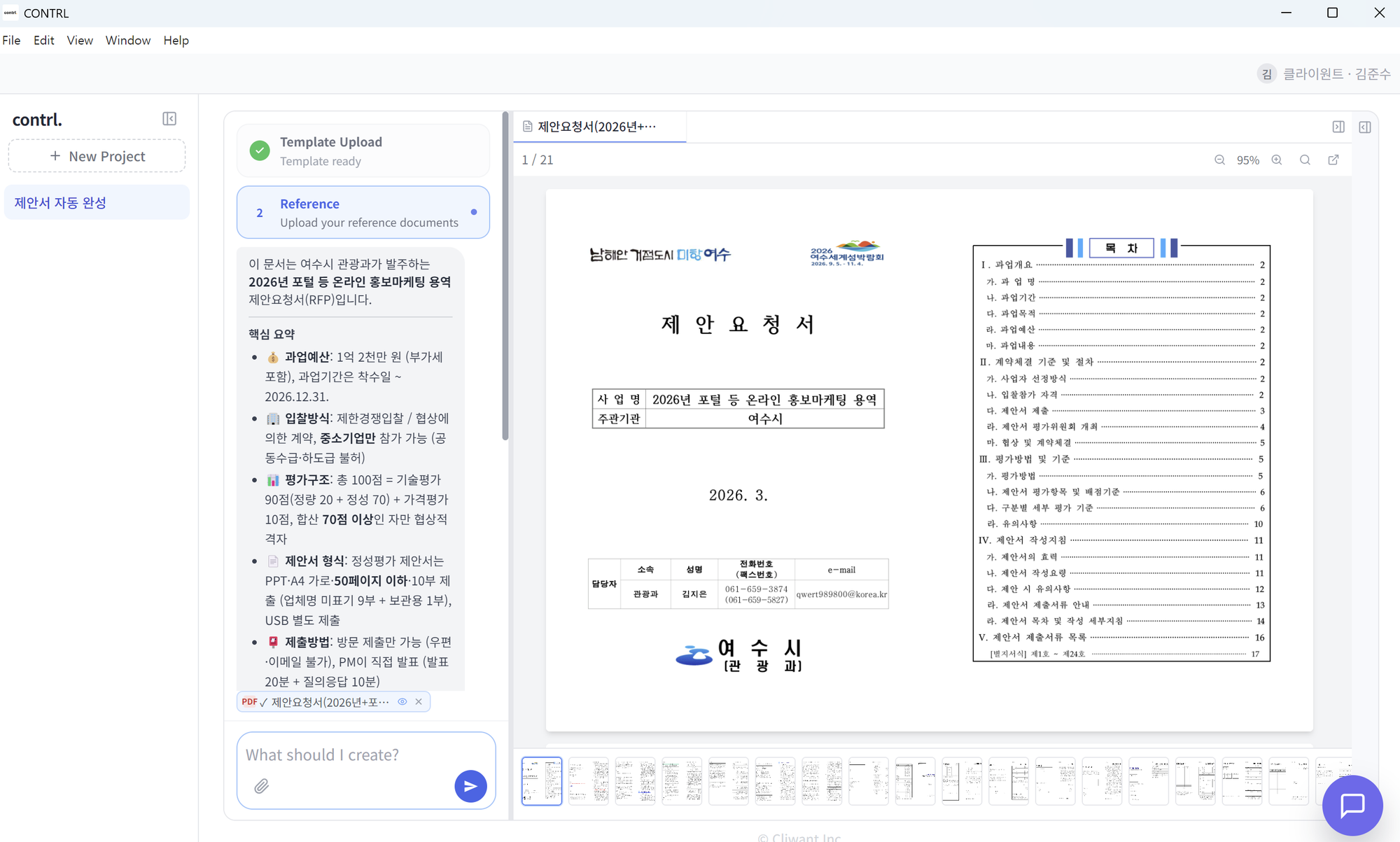Remove the attached PDF chip
Screen dimensions: 1400x842
pos(419,701)
